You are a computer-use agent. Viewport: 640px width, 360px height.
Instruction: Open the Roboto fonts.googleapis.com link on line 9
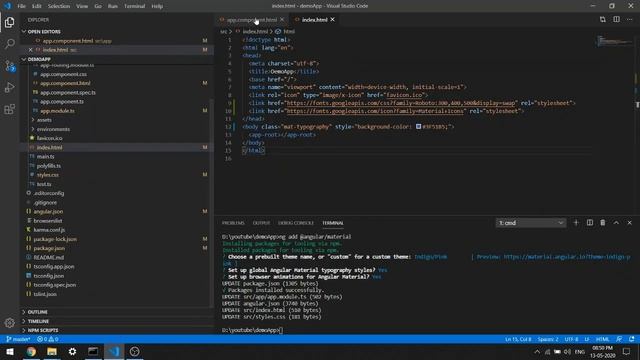[401, 103]
